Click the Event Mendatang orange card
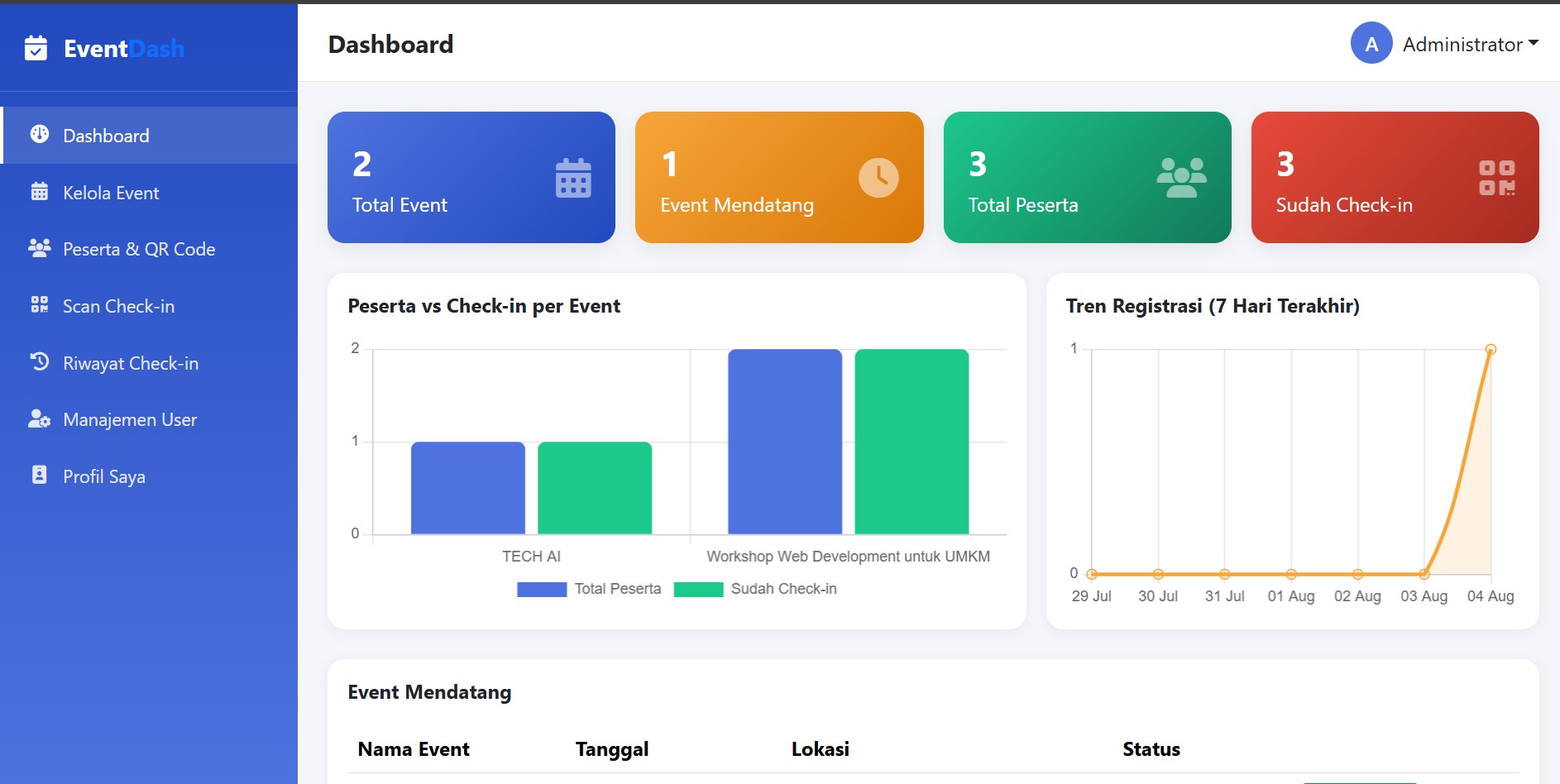This screenshot has width=1560, height=784. click(779, 177)
